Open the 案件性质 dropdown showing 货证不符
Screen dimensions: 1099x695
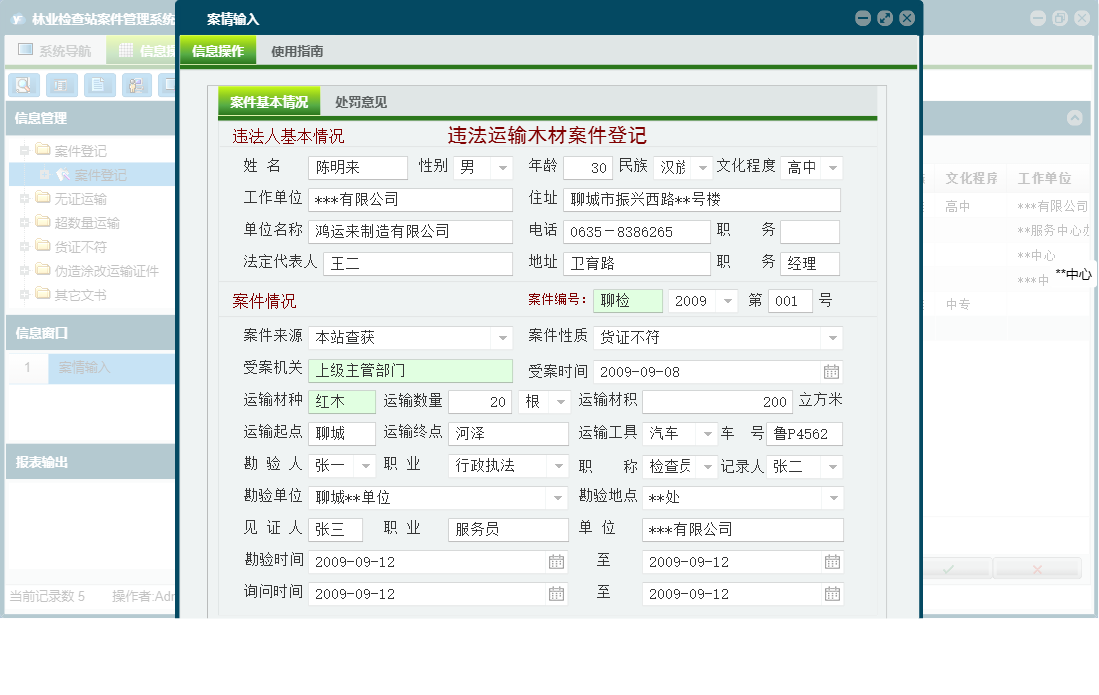831,338
